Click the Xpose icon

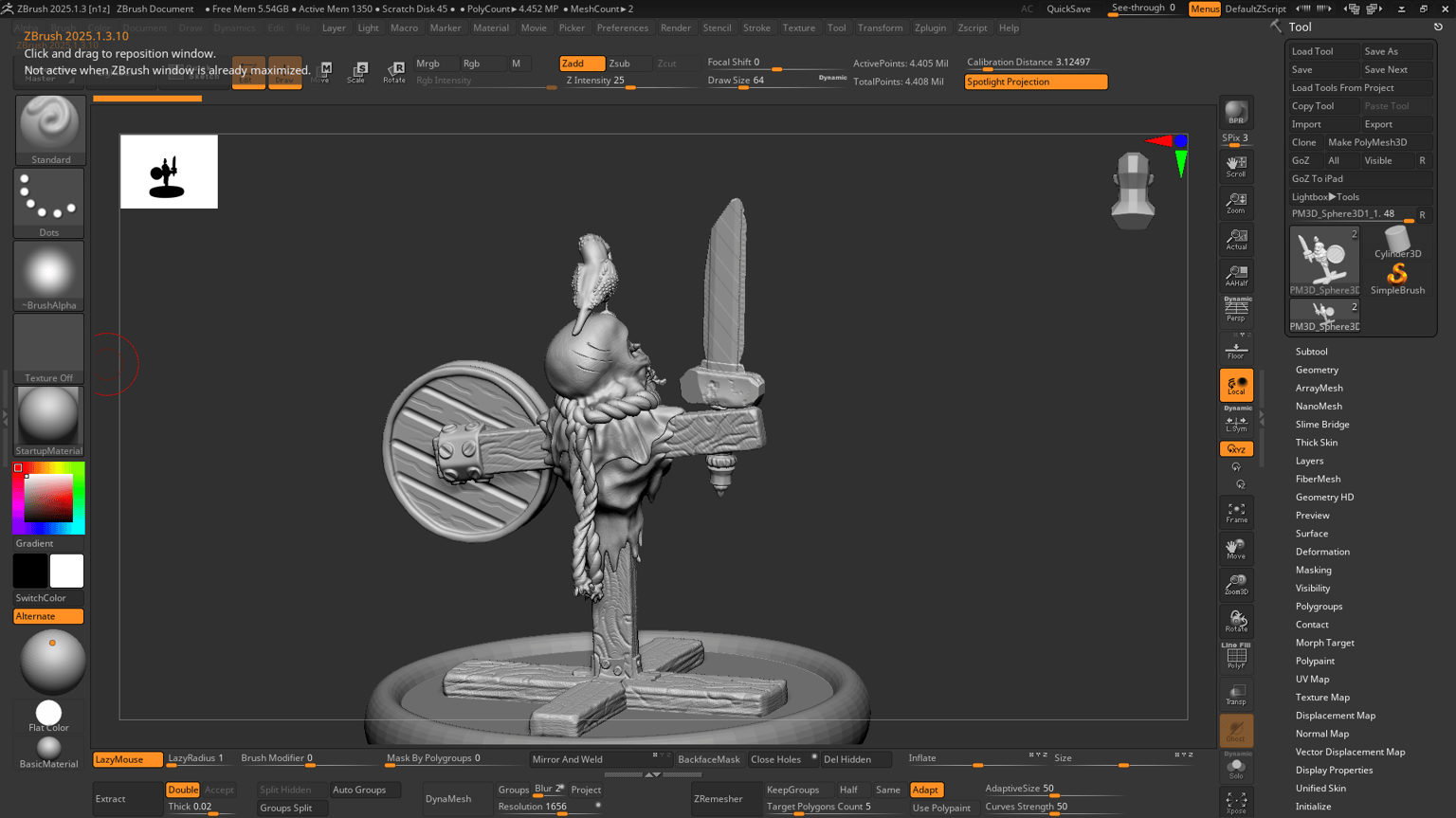coord(1236,803)
